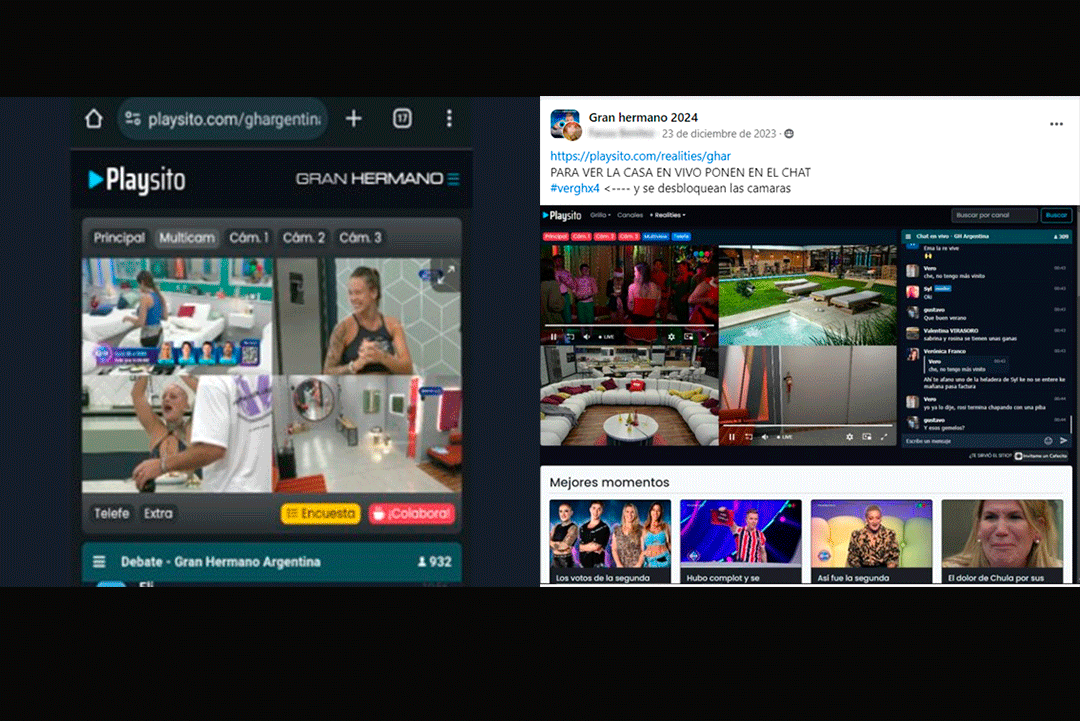Click the red ¡Colabora! button
The image size is (1080, 721).
click(x=412, y=513)
